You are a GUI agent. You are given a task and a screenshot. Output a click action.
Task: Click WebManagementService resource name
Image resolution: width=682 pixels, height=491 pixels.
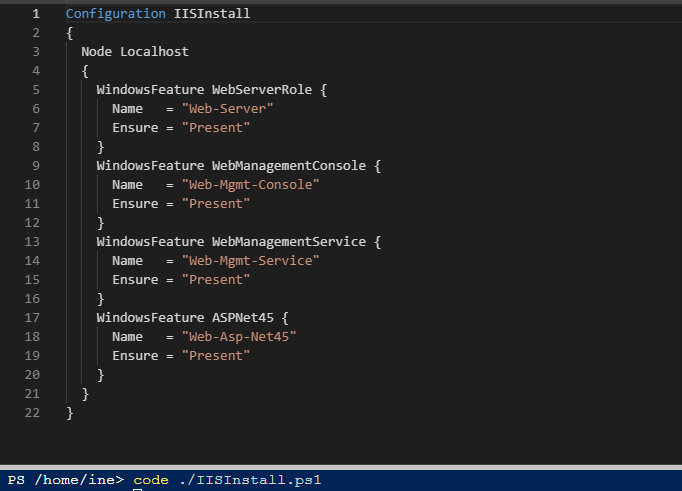[289, 242]
